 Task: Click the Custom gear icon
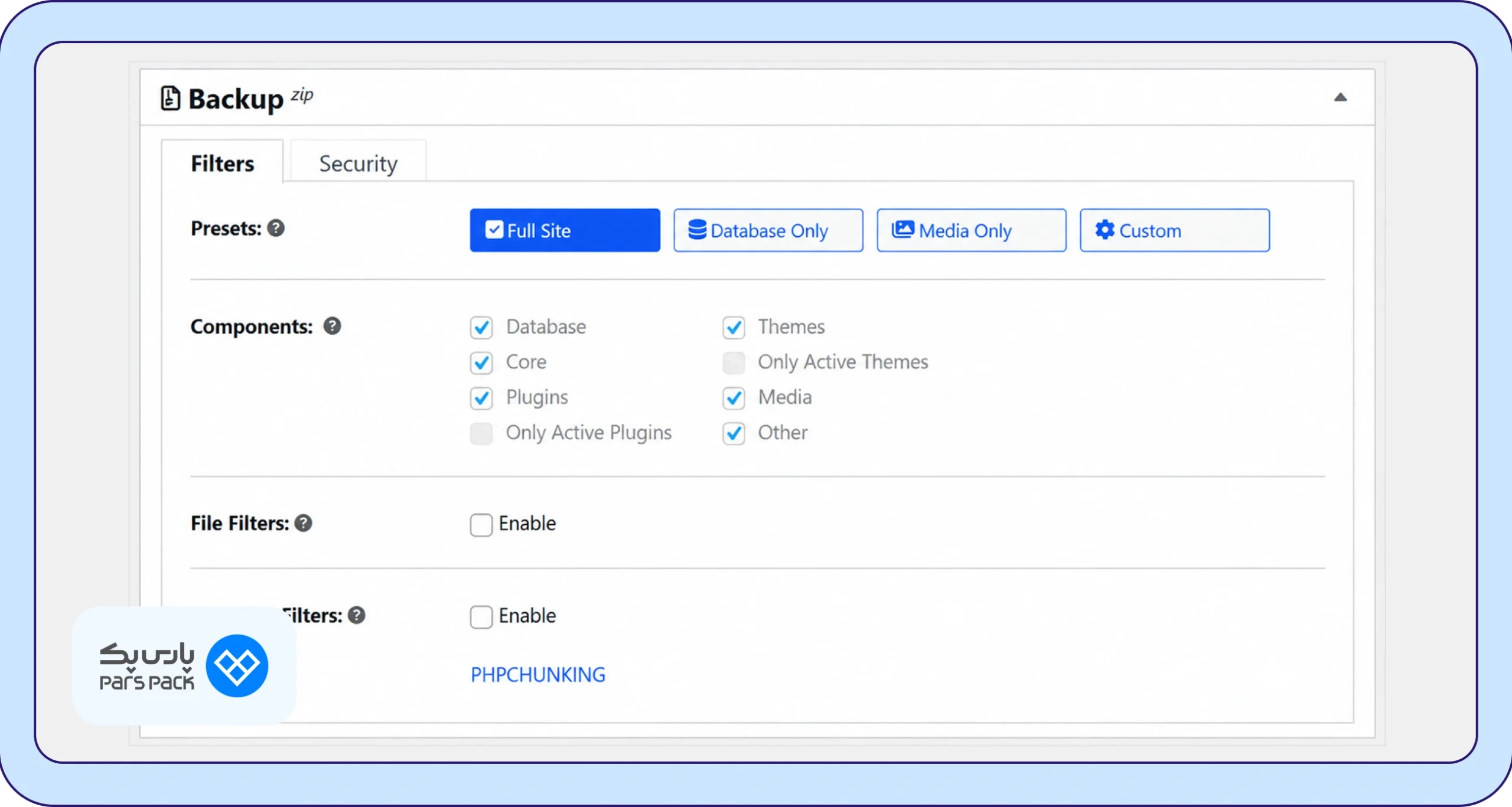tap(1104, 230)
